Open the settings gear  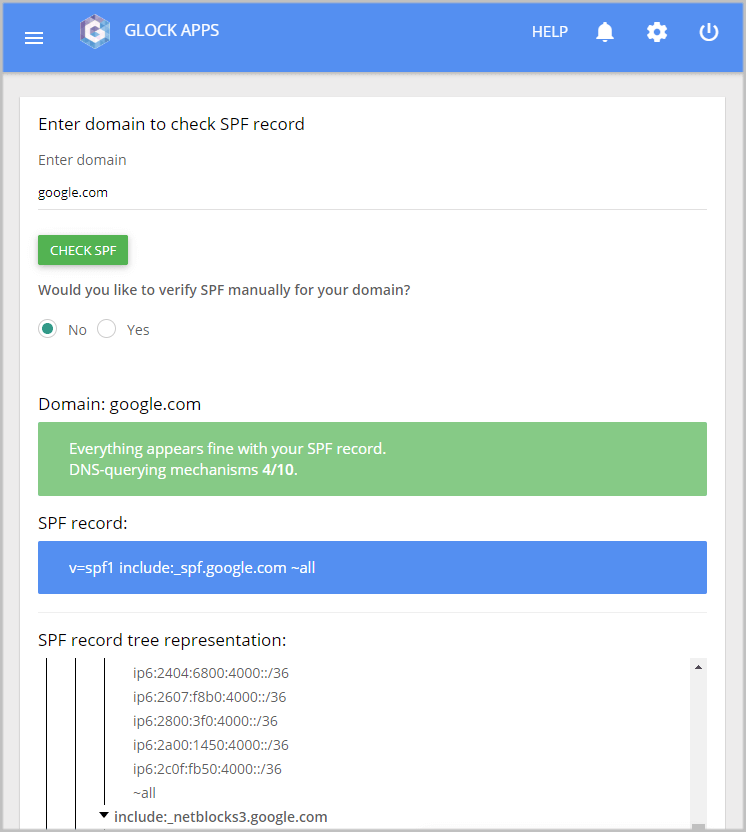point(657,32)
